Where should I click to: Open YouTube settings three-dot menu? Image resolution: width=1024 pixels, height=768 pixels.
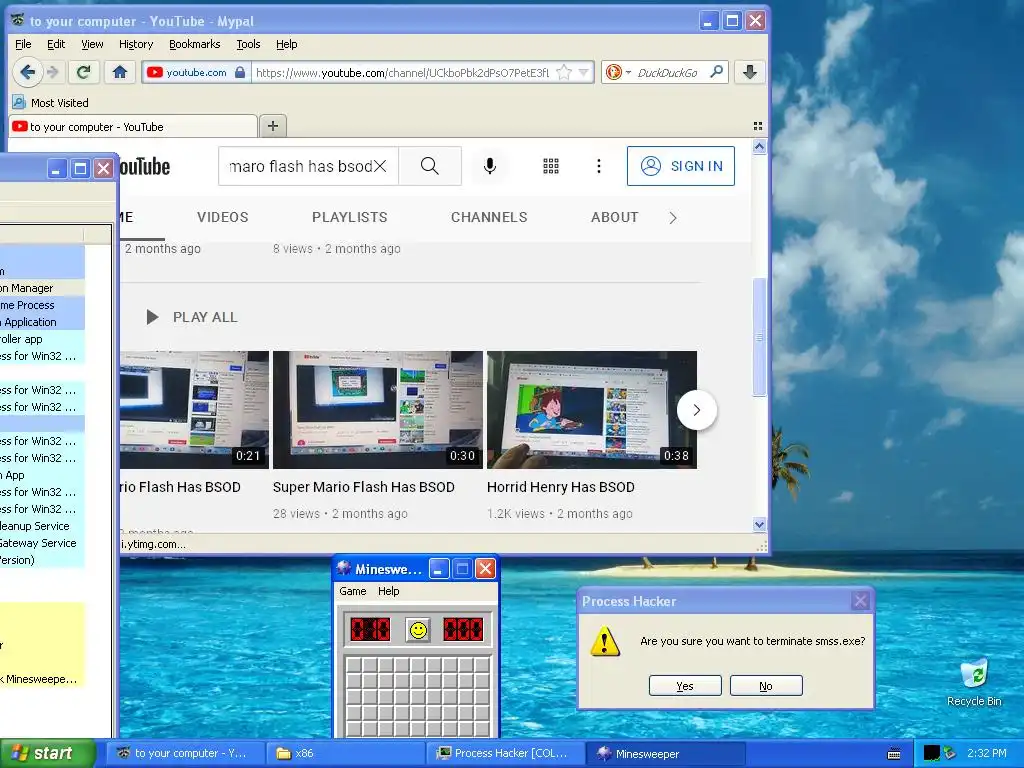(x=598, y=166)
